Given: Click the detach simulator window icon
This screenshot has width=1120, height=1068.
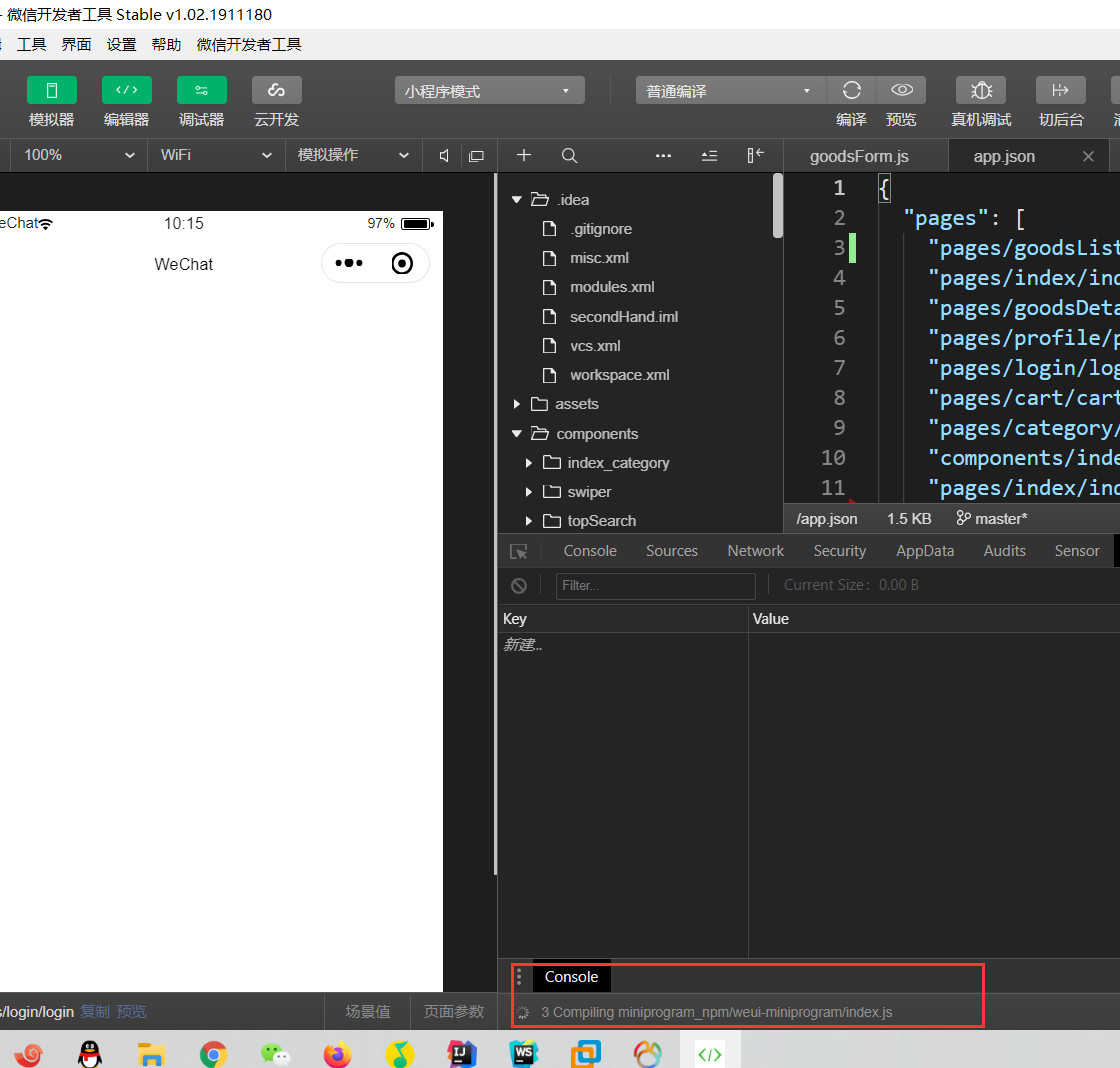Looking at the screenshot, I should (476, 156).
